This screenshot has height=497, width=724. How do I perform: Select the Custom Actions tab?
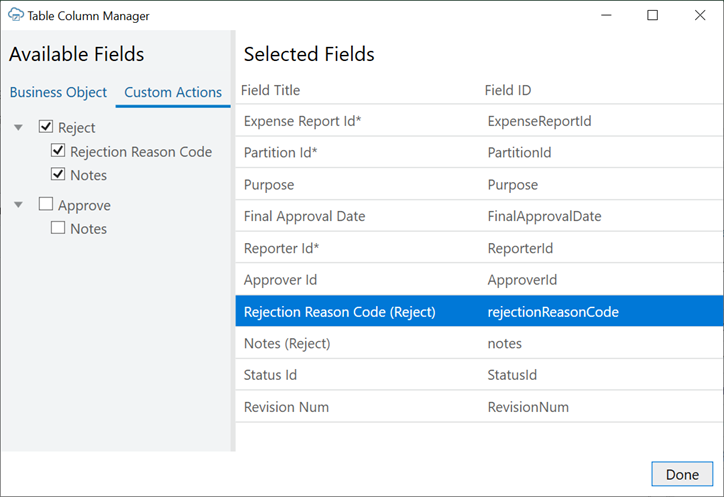173,92
